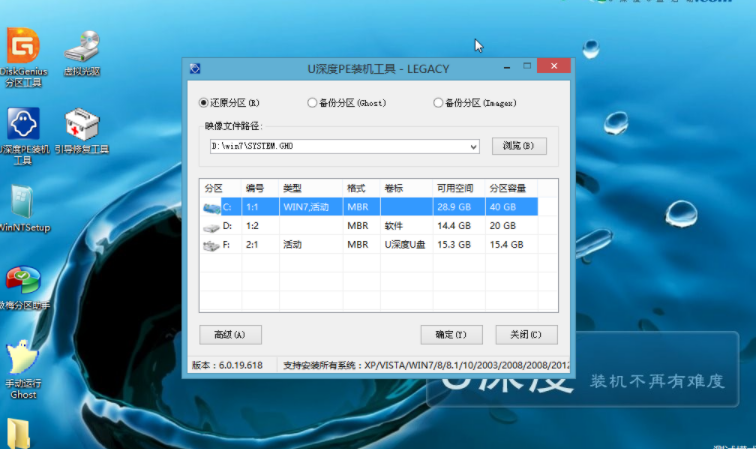Click the 关闭 (C) button
The width and height of the screenshot is (756, 449).
[526, 334]
